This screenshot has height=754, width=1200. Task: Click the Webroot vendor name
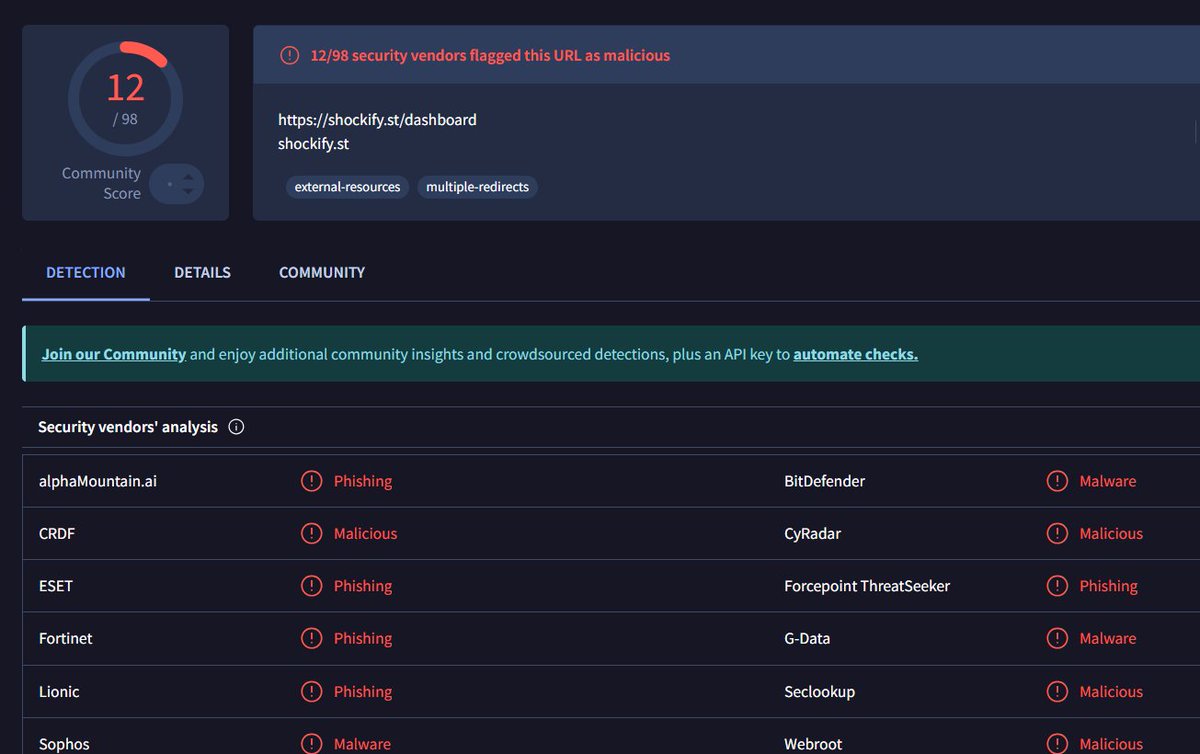814,744
